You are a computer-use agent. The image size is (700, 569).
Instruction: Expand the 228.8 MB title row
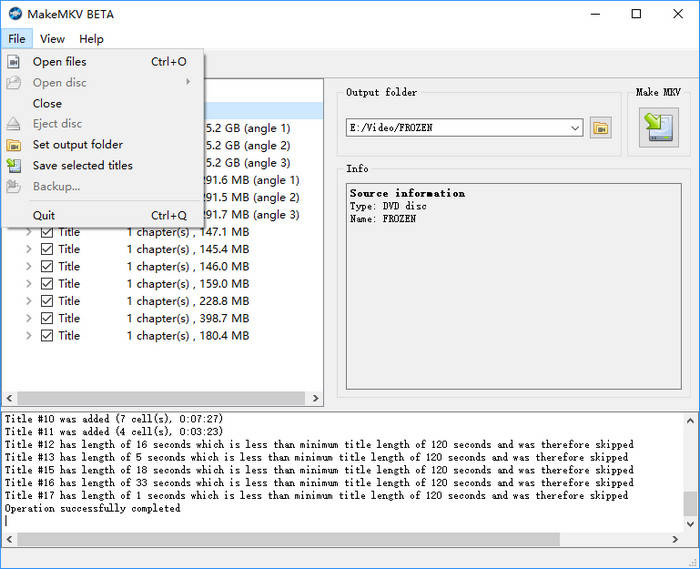point(29,301)
